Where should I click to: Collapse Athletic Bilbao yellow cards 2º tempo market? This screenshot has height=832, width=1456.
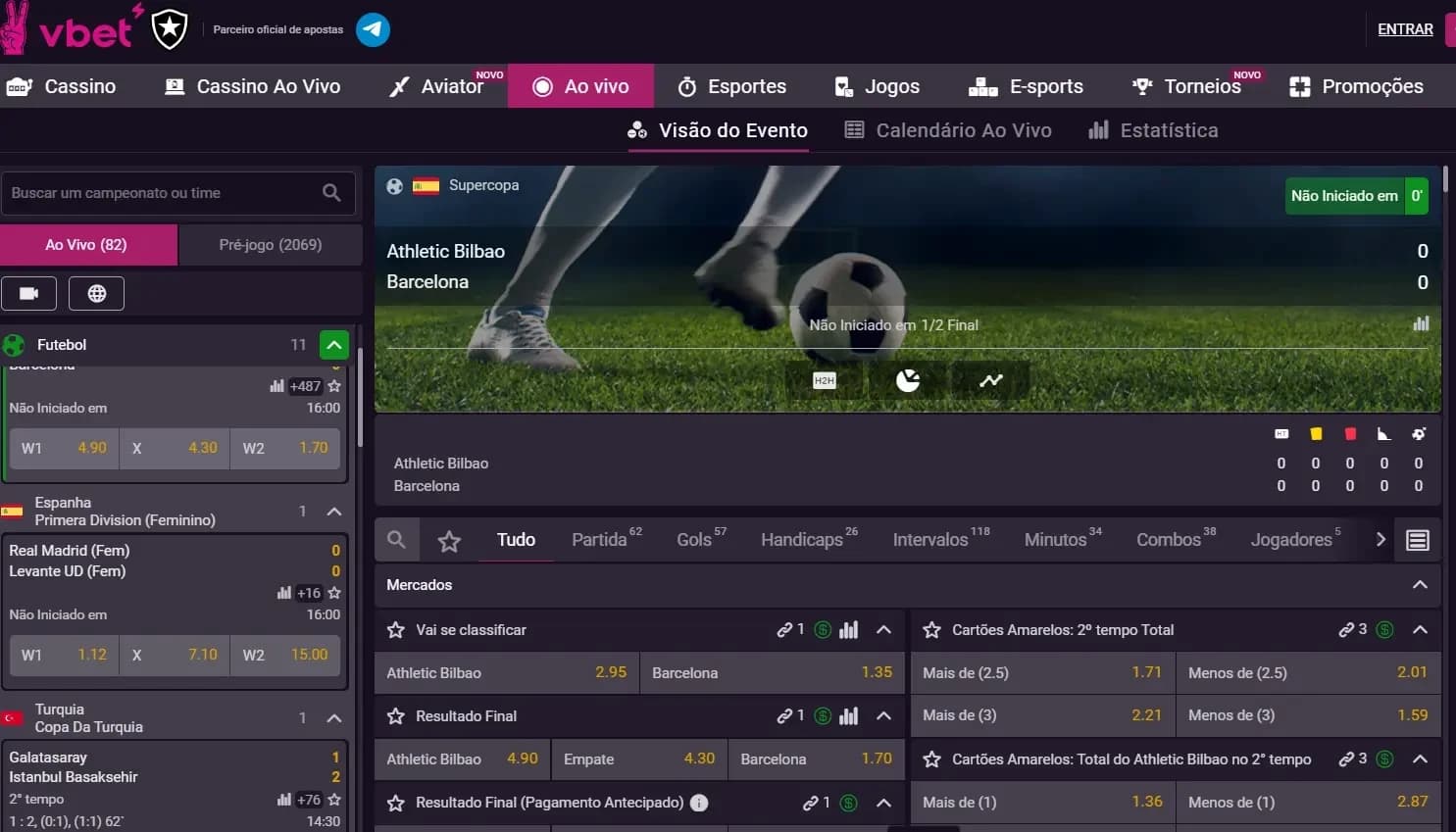[x=1420, y=759]
